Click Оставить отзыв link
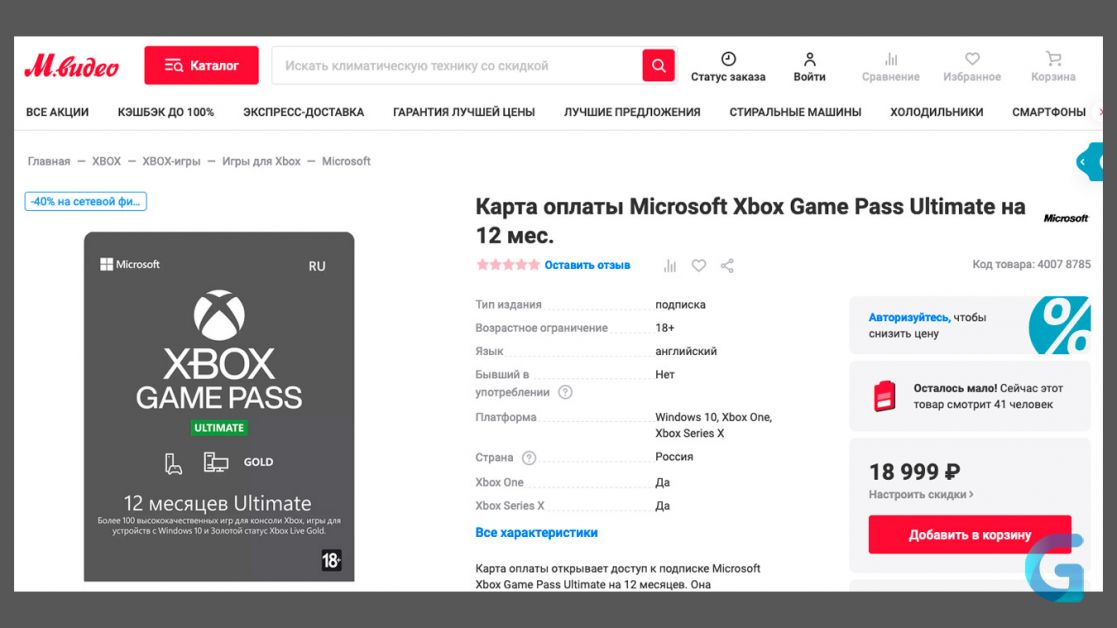The width and height of the screenshot is (1117, 628). [587, 265]
